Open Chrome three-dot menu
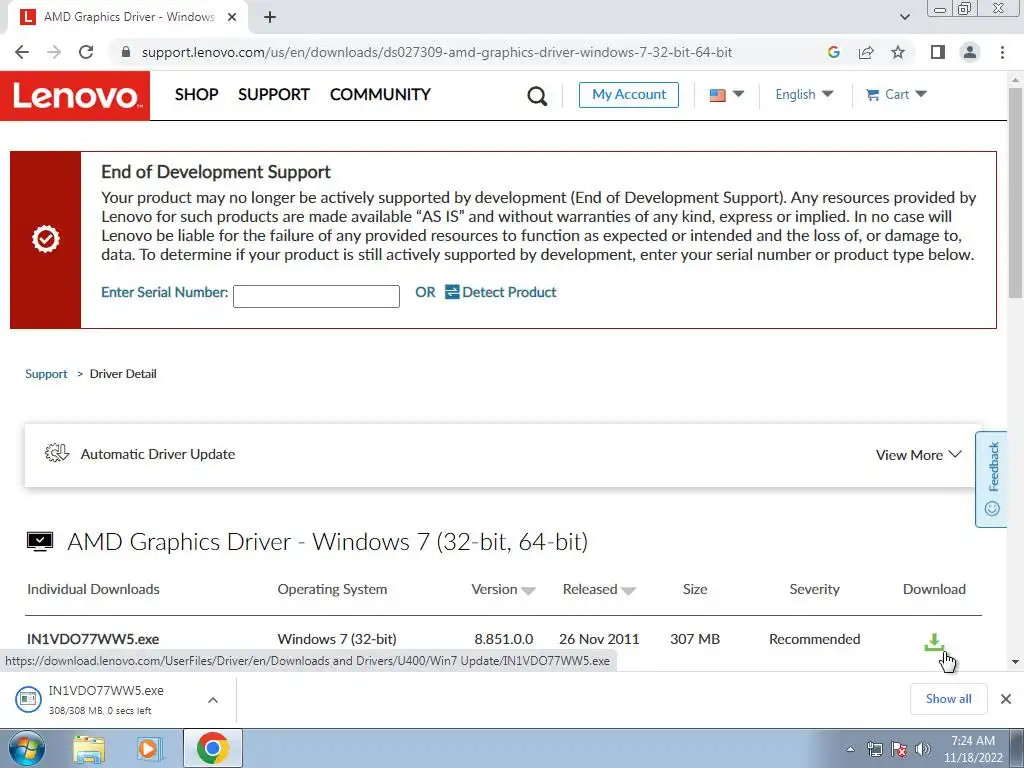 (x=1002, y=52)
